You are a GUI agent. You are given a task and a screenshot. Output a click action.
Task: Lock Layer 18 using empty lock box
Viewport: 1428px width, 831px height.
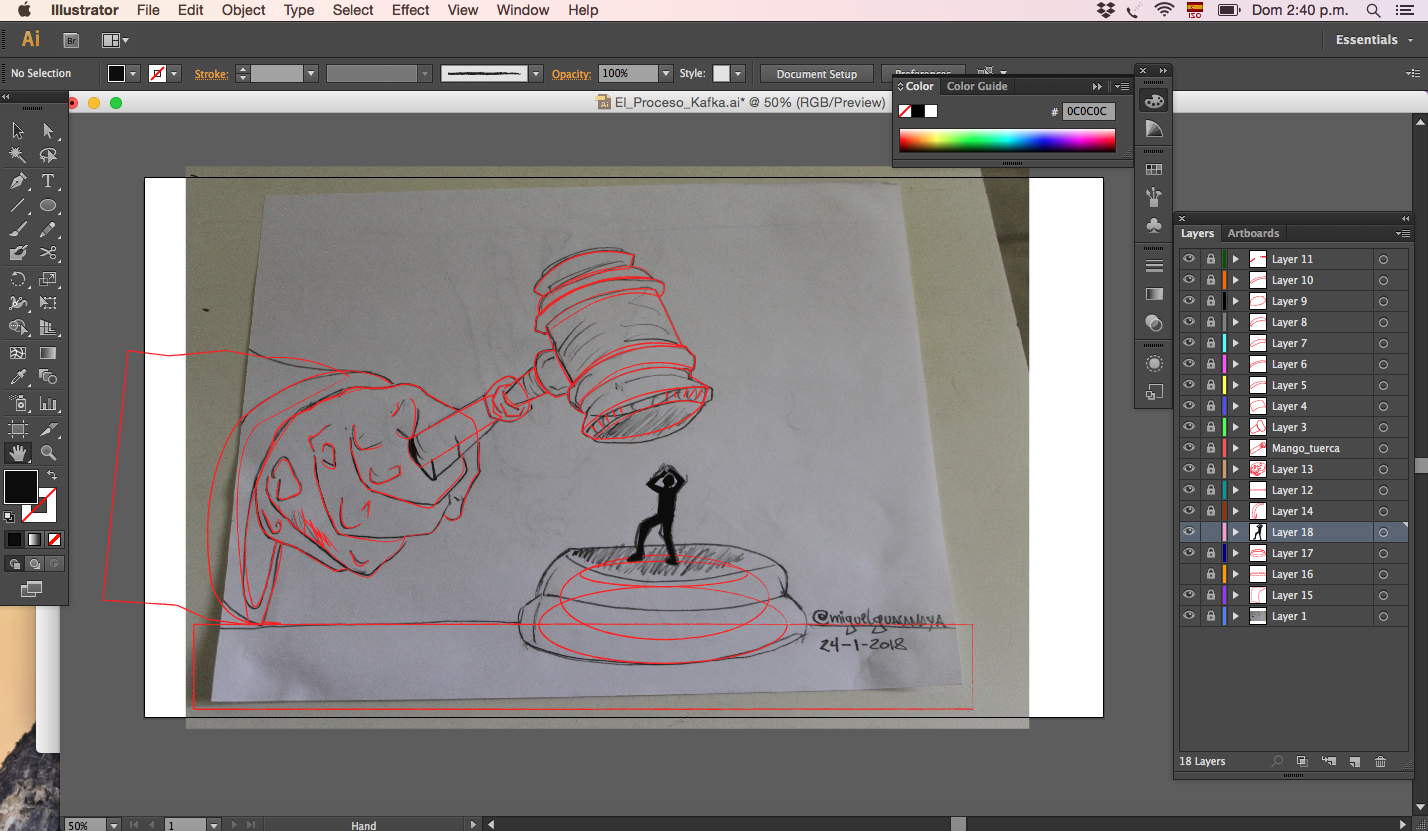[x=1211, y=532]
